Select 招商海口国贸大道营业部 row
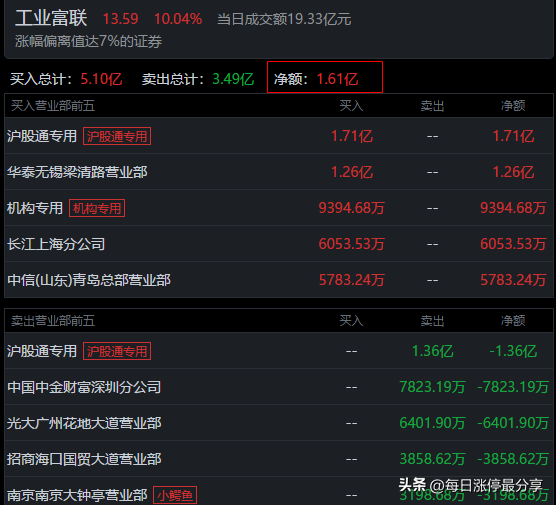 pos(279,459)
